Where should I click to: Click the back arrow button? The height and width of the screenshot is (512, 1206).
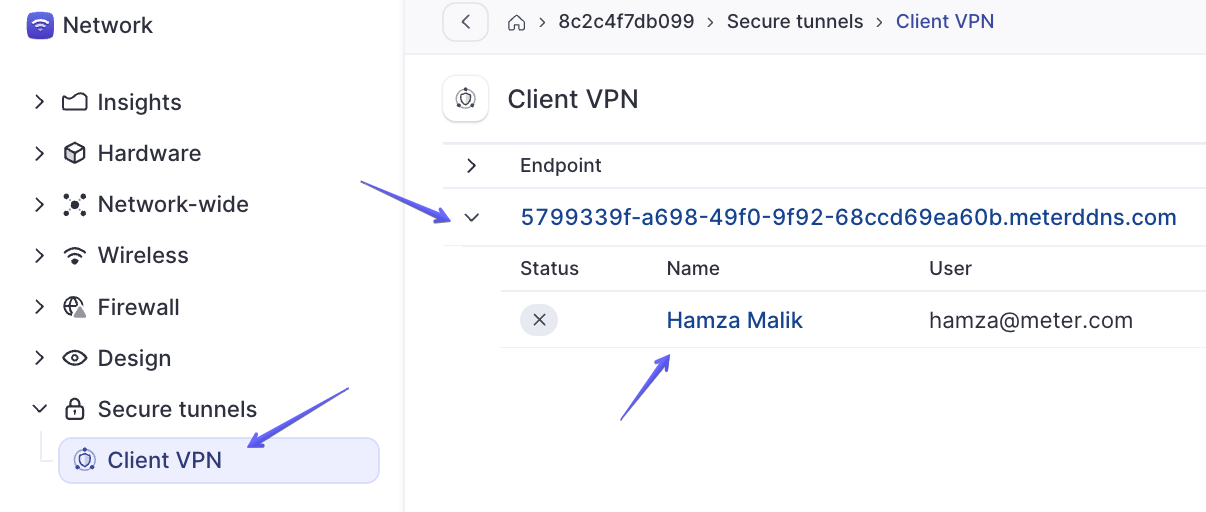click(465, 22)
